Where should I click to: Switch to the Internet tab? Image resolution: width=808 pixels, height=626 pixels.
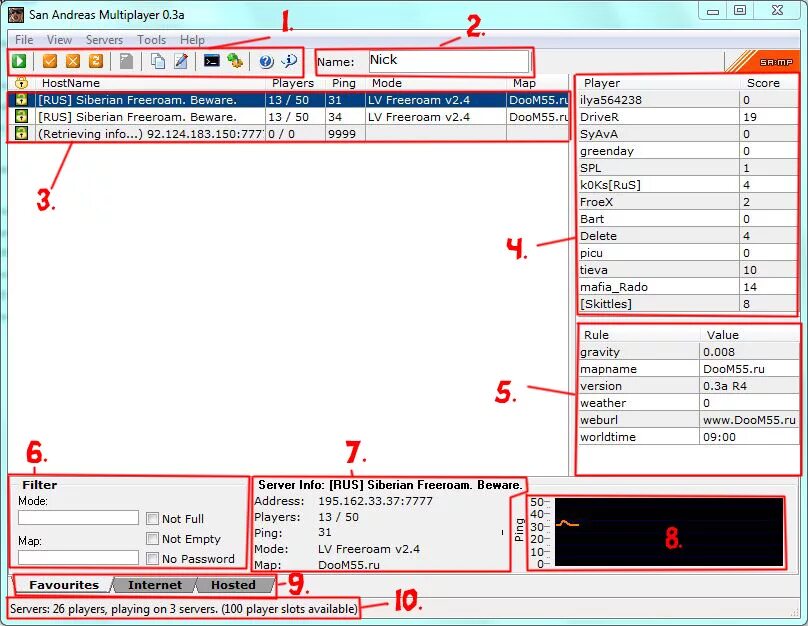[x=155, y=585]
